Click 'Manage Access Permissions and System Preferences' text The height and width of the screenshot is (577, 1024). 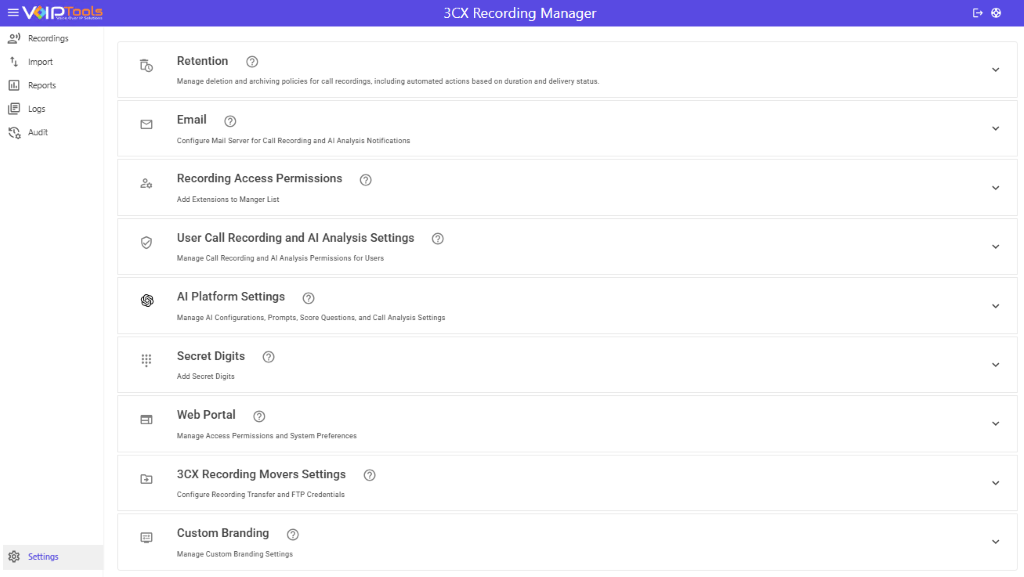click(x=267, y=436)
